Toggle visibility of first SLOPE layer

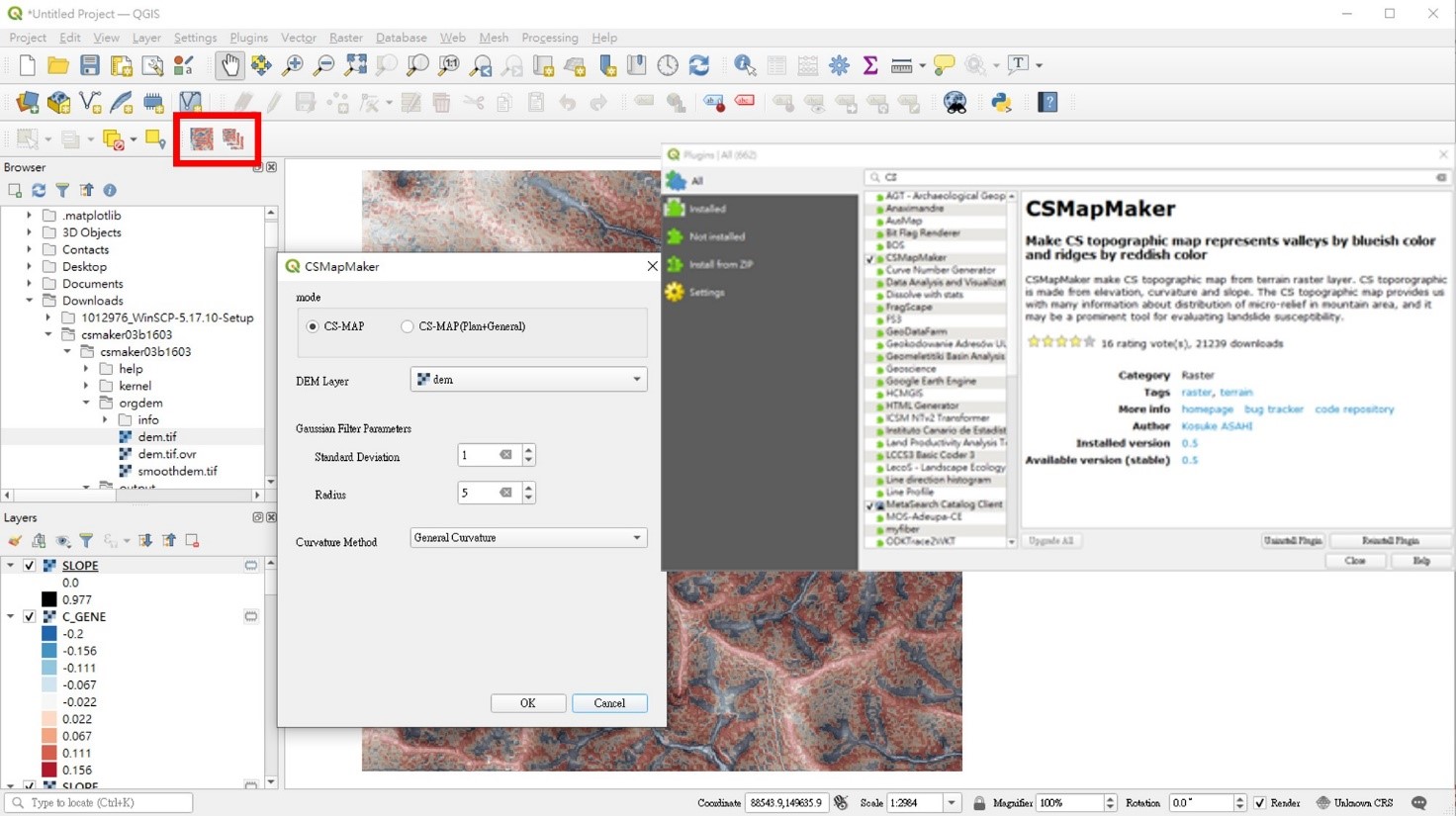tap(30, 566)
